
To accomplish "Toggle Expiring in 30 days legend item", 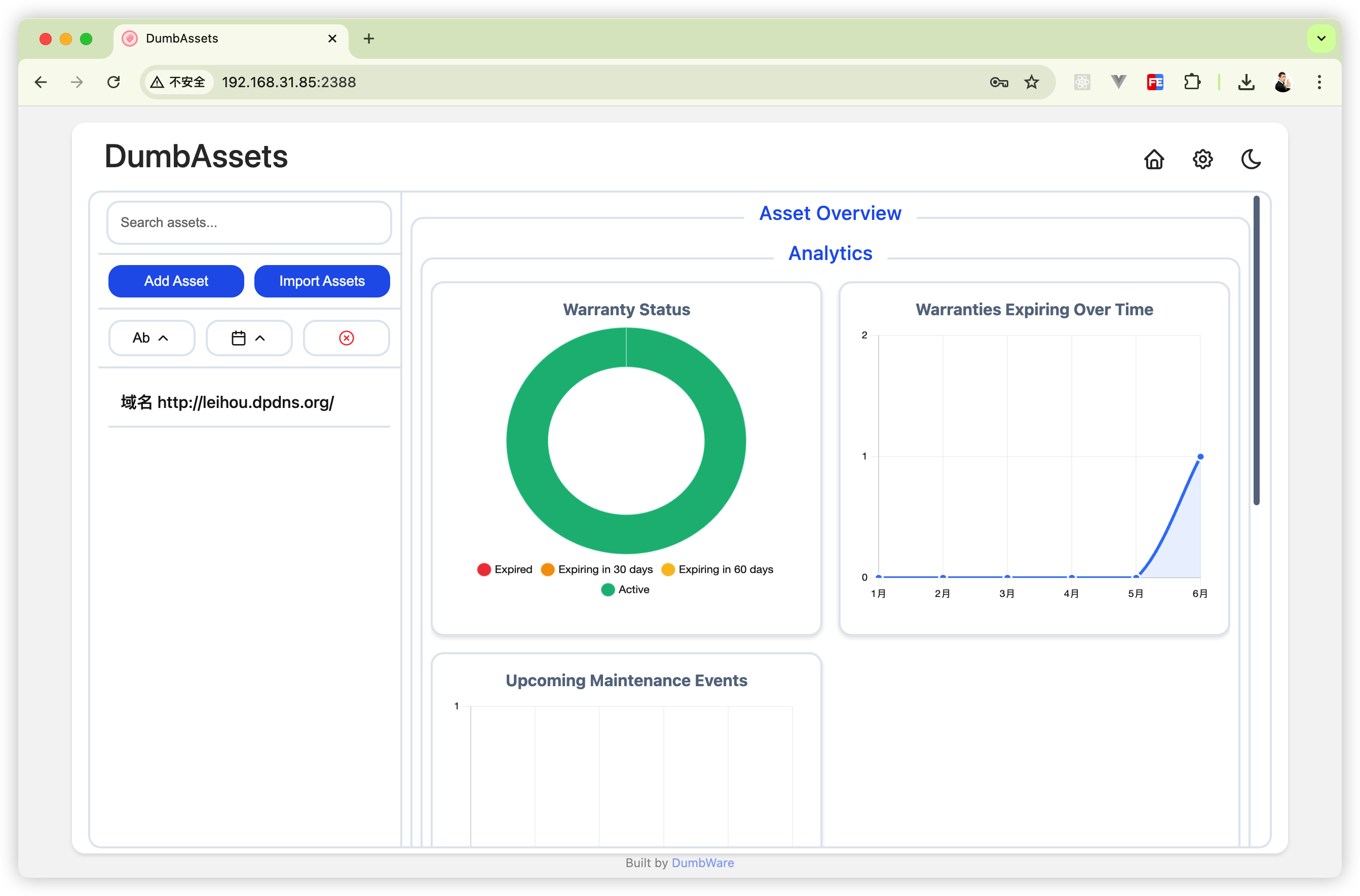I will (597, 569).
